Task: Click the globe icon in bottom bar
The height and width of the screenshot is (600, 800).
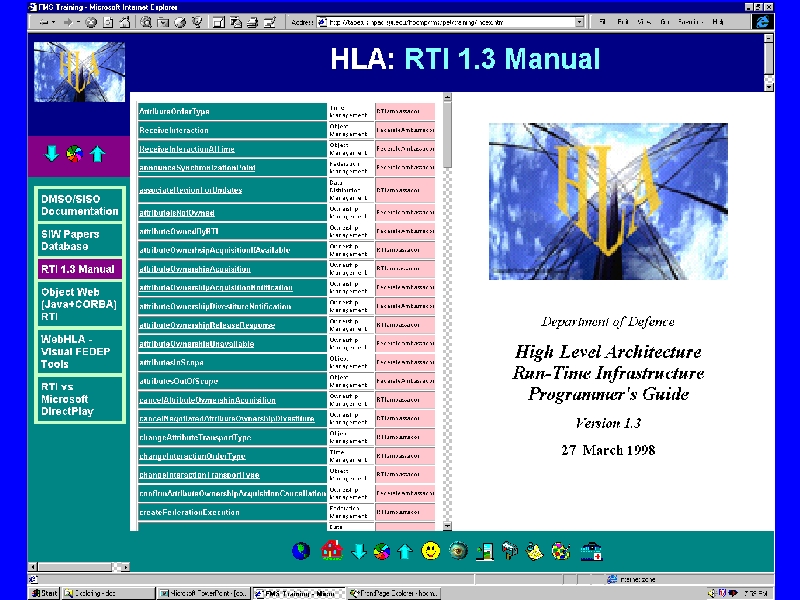Action: [301, 551]
